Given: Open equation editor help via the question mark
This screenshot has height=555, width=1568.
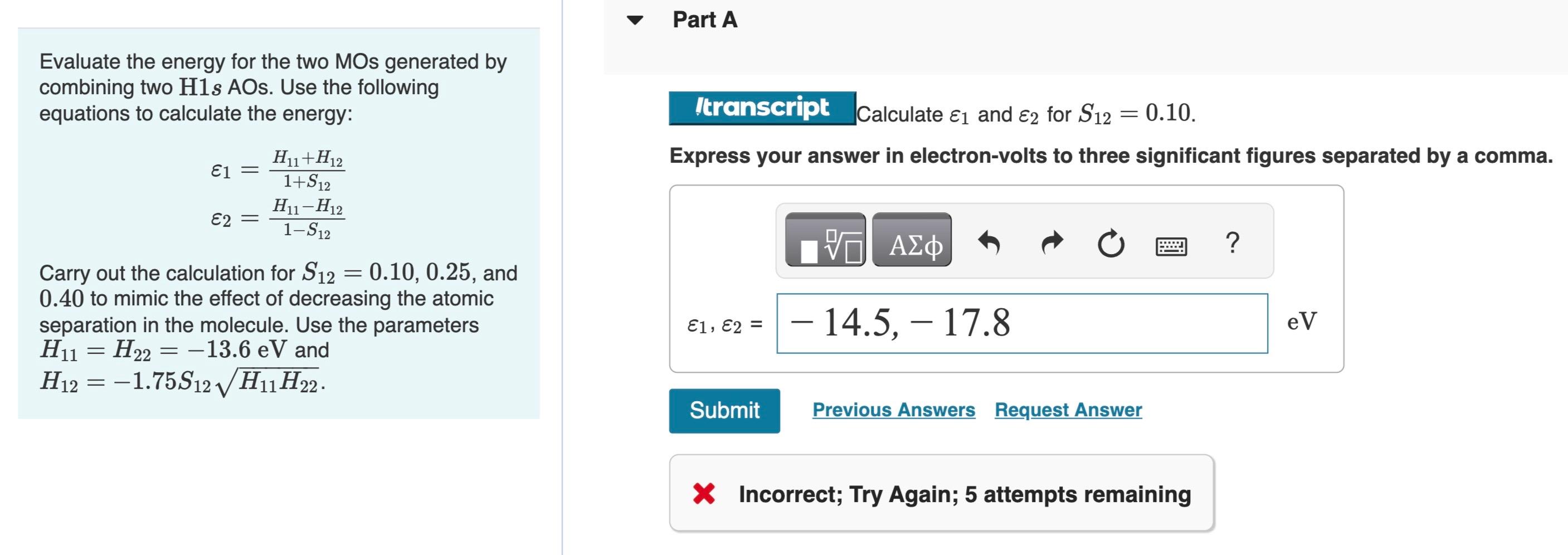Looking at the screenshot, I should coord(1231,244).
